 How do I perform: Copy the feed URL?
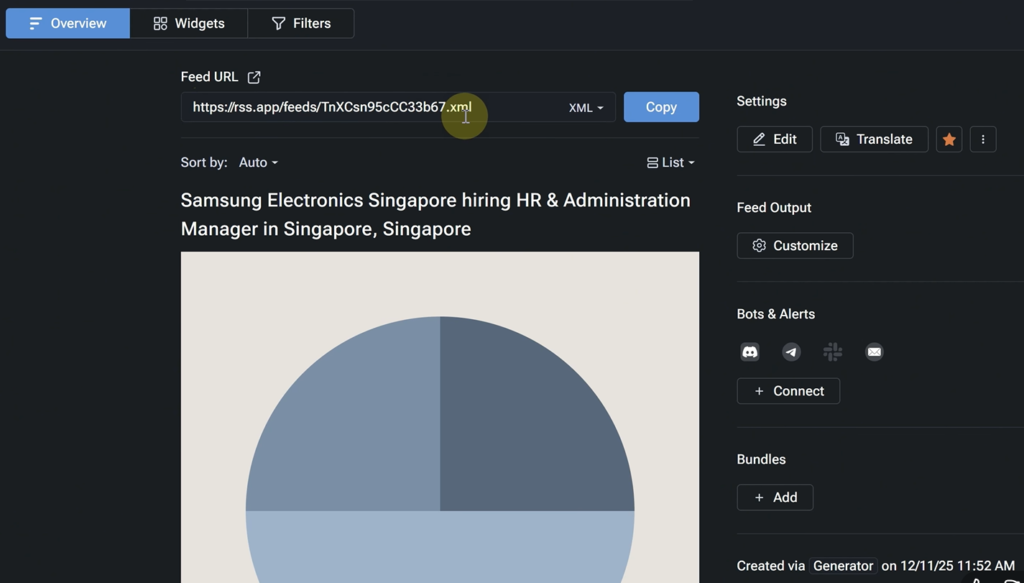click(661, 107)
